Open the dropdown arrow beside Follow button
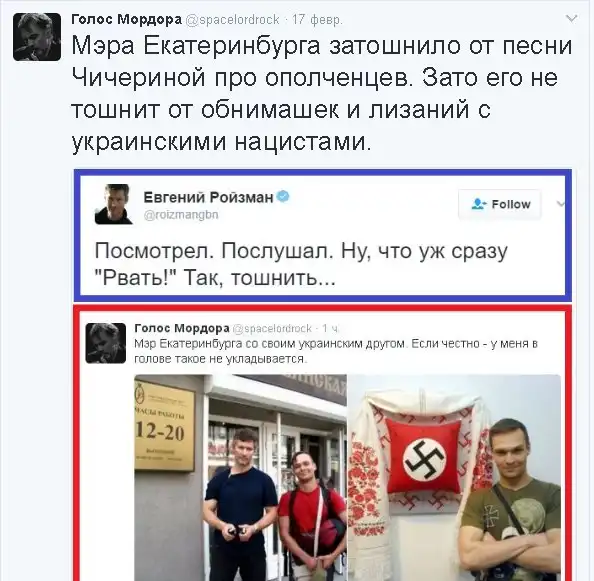This screenshot has width=594, height=581. click(561, 204)
